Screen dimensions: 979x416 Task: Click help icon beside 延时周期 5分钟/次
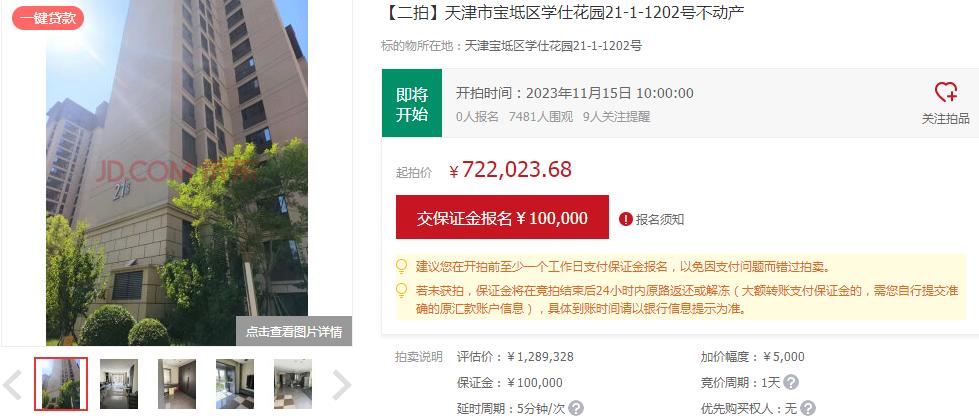[576, 409]
